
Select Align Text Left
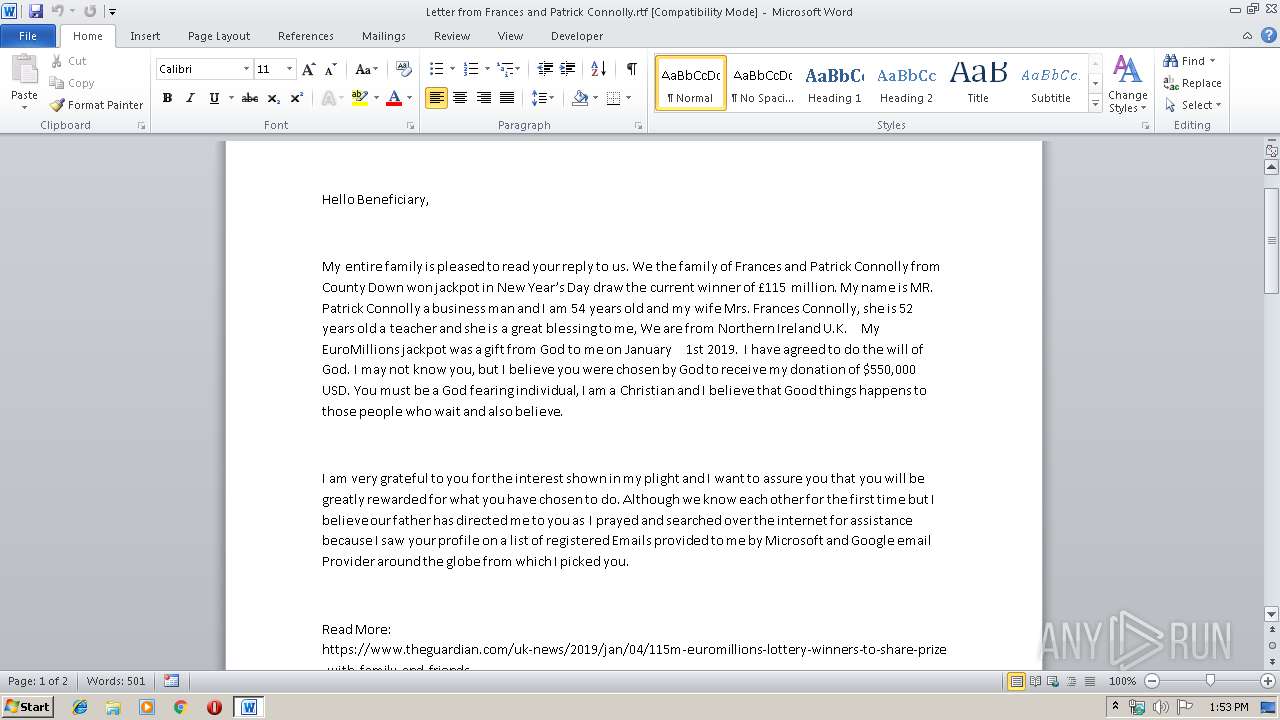click(x=436, y=98)
